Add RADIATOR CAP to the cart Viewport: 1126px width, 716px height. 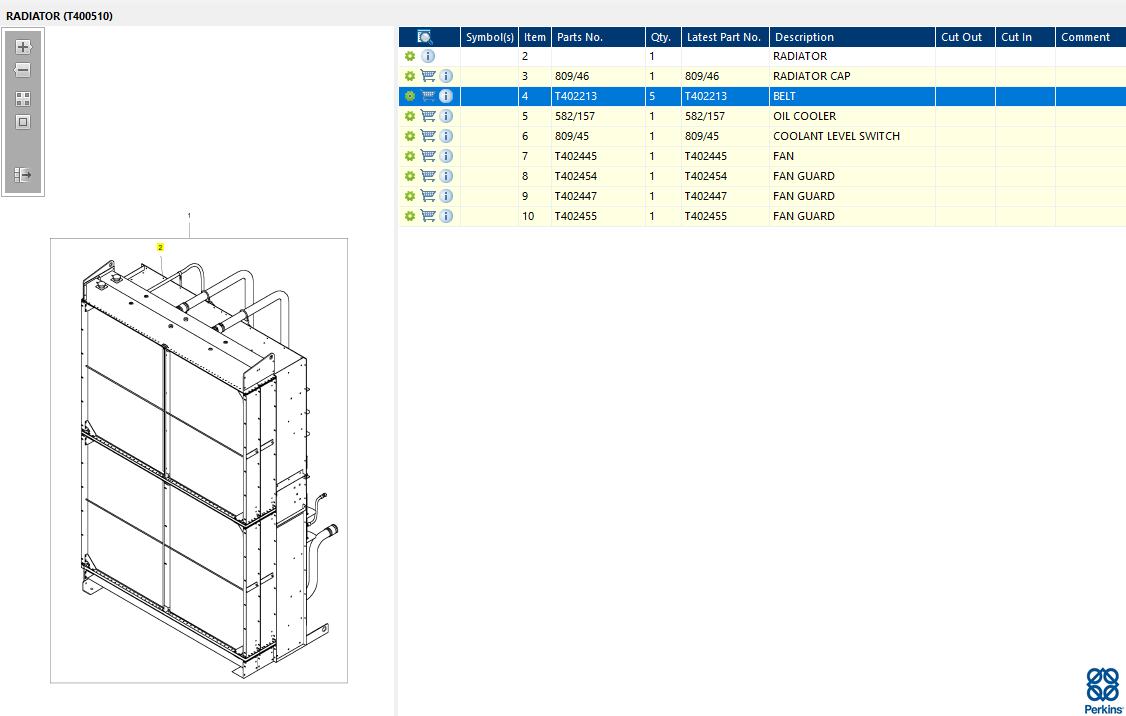428,76
